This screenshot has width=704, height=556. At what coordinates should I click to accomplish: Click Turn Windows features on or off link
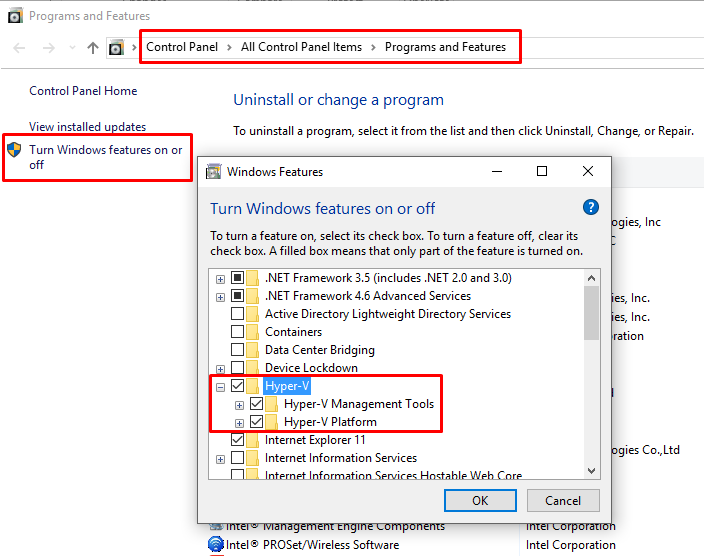(x=106, y=157)
